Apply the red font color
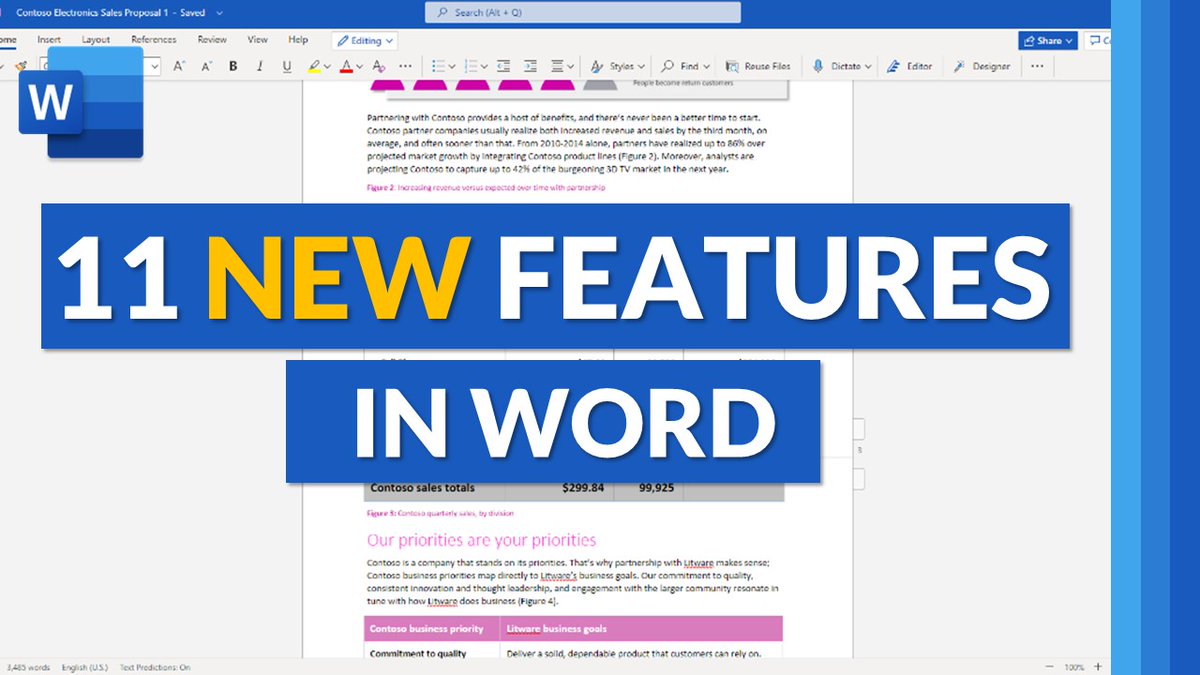1200x675 pixels. point(346,66)
